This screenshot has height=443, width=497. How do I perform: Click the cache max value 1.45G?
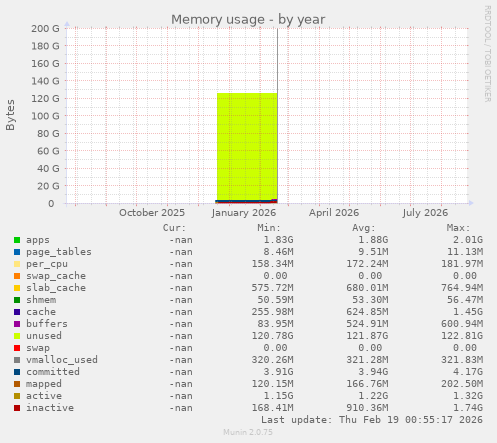coord(468,312)
